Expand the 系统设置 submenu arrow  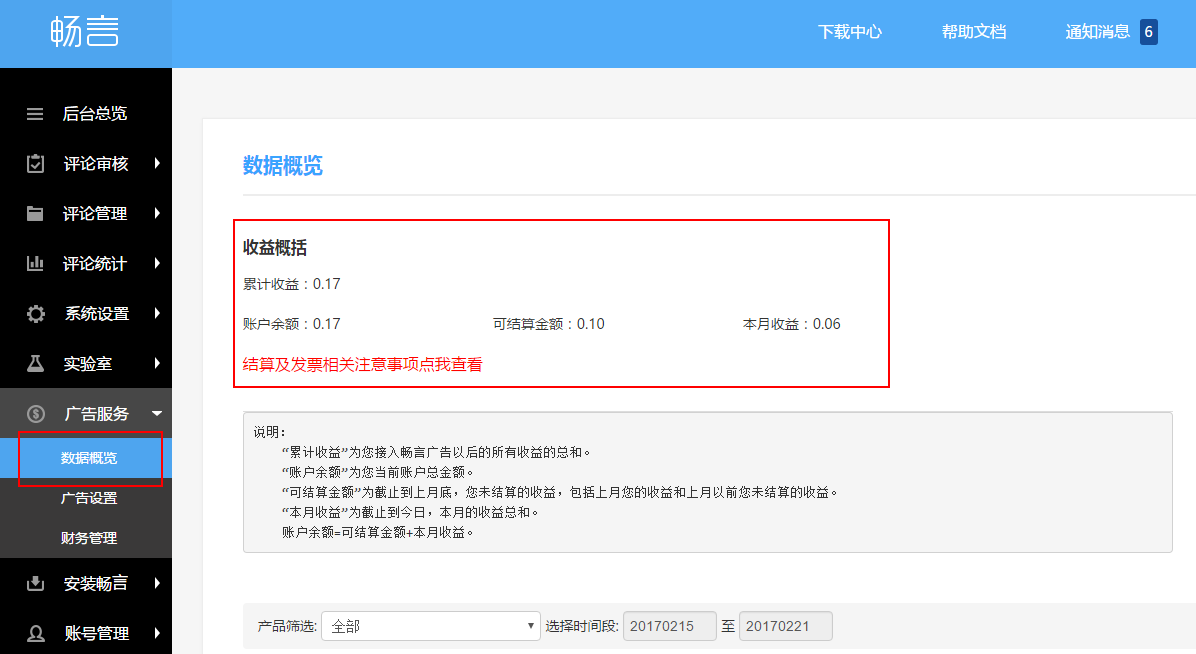[157, 314]
